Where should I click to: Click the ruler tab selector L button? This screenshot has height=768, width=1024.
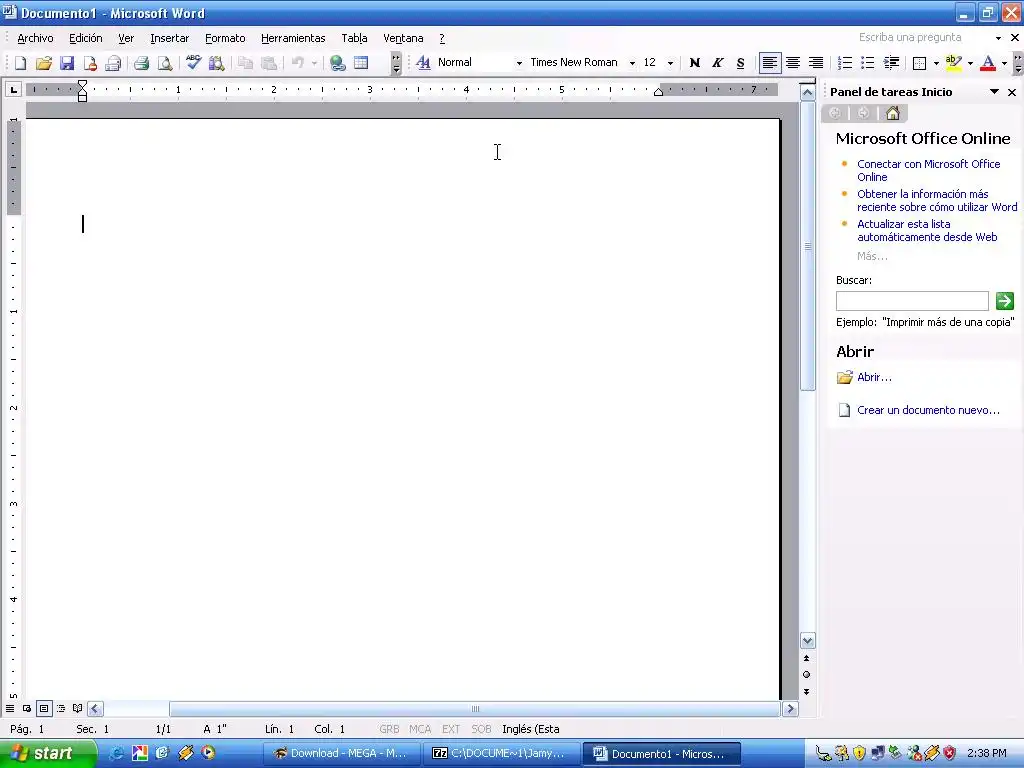pyautogui.click(x=13, y=89)
